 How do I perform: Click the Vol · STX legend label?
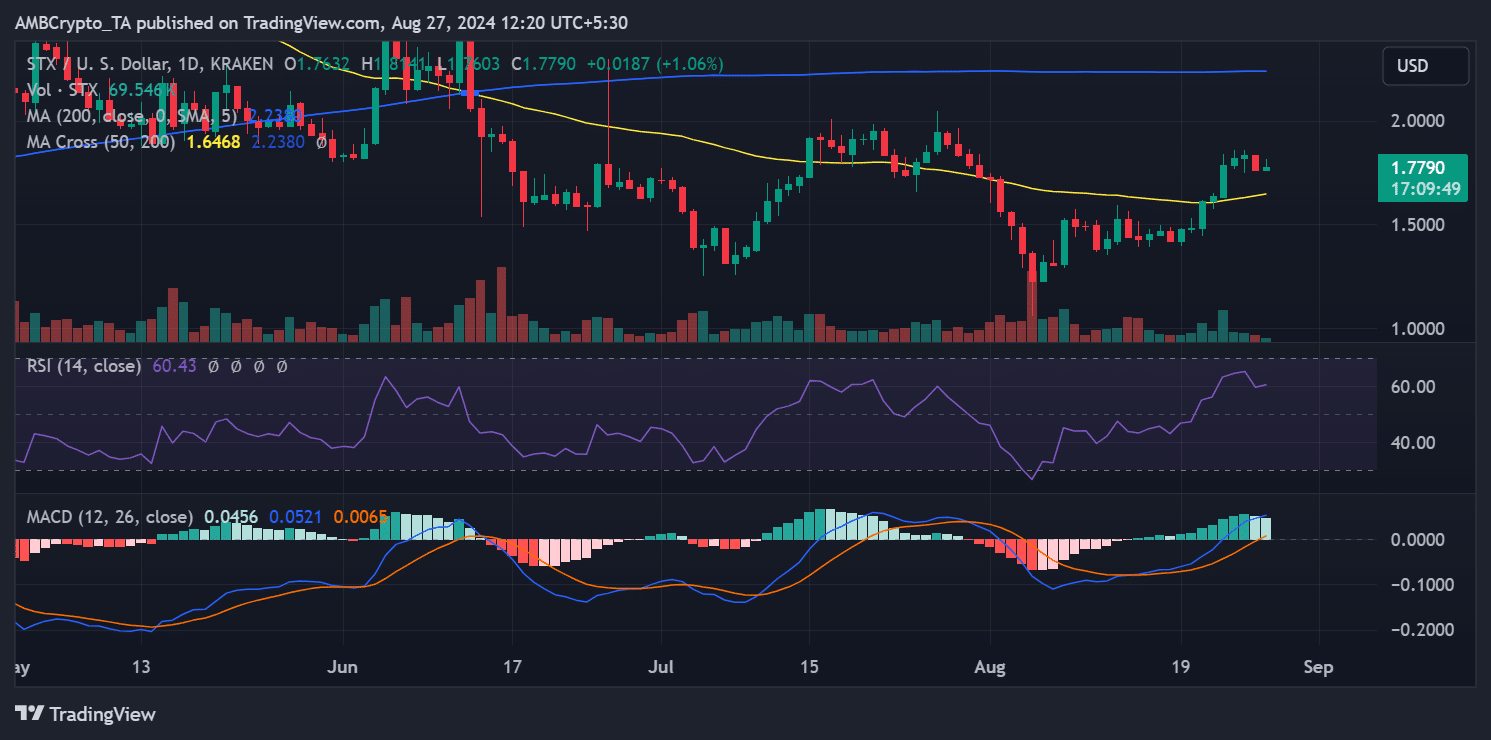[62, 90]
